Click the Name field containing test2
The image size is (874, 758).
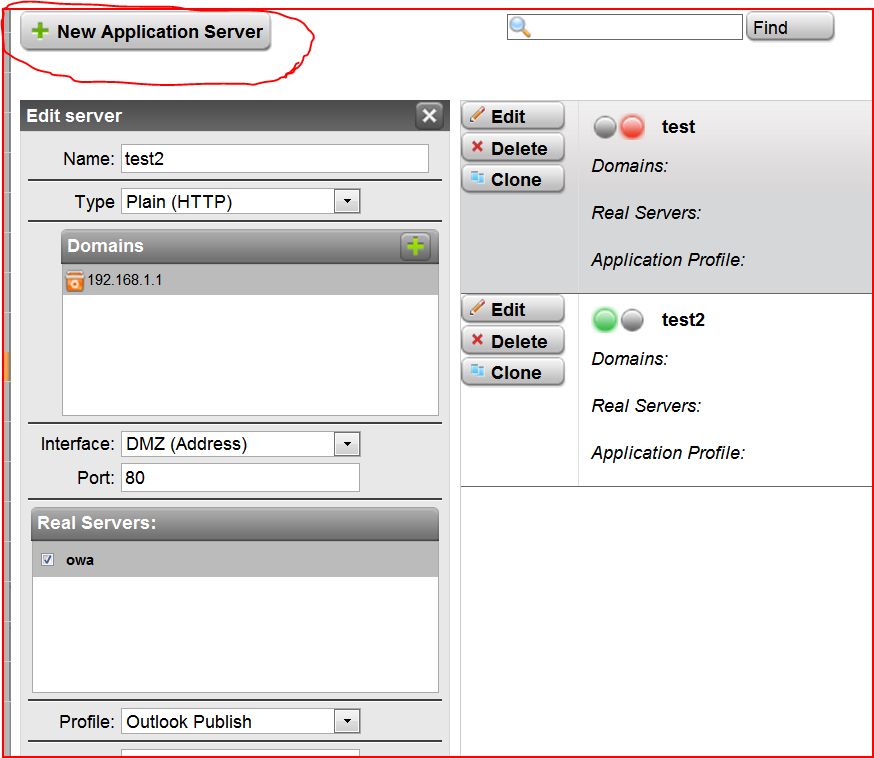point(274,158)
